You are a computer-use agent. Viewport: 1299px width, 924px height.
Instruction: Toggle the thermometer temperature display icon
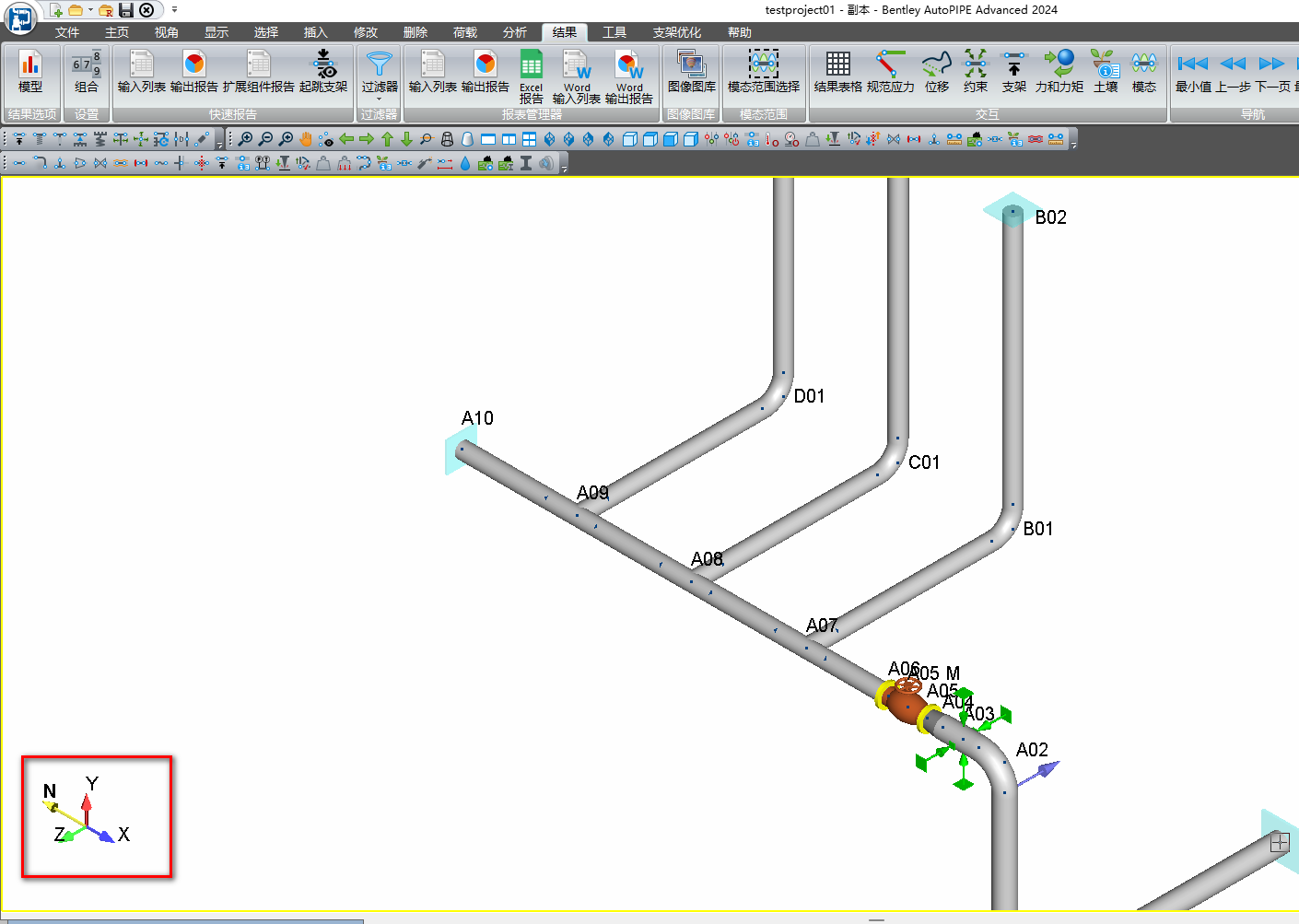pyautogui.click(x=772, y=139)
